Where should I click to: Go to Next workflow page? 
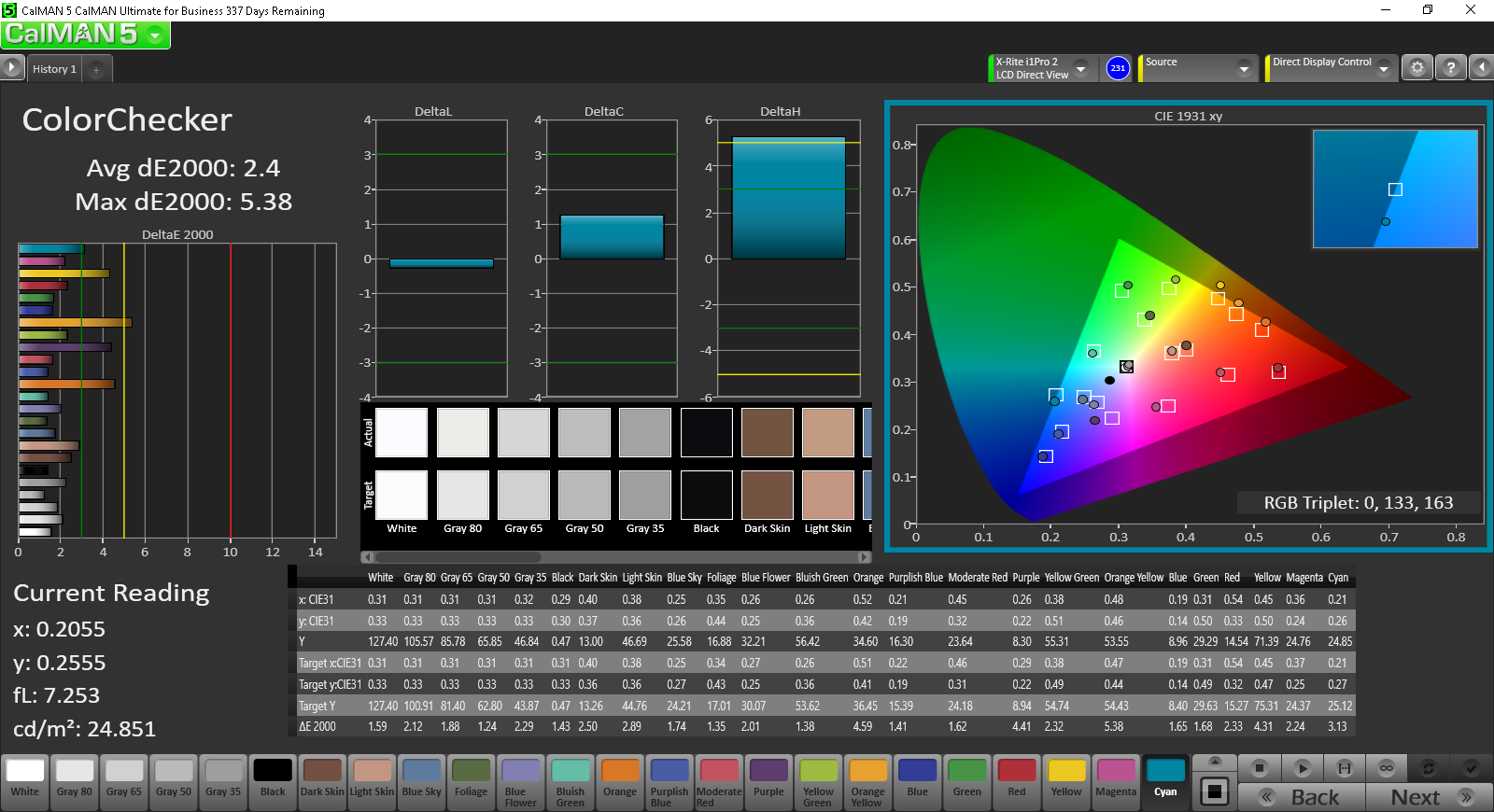point(1429,797)
